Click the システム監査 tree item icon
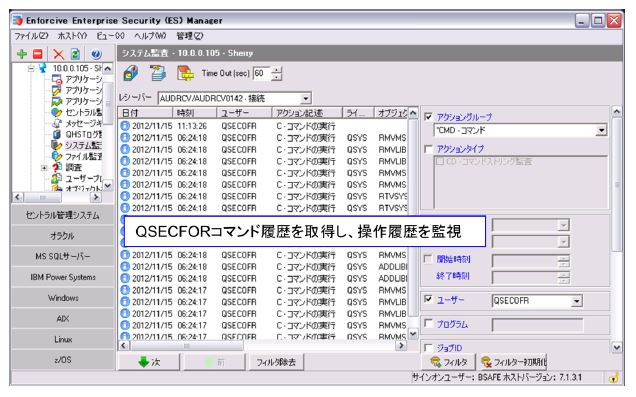This screenshot has width=636, height=397. pyautogui.click(x=56, y=145)
